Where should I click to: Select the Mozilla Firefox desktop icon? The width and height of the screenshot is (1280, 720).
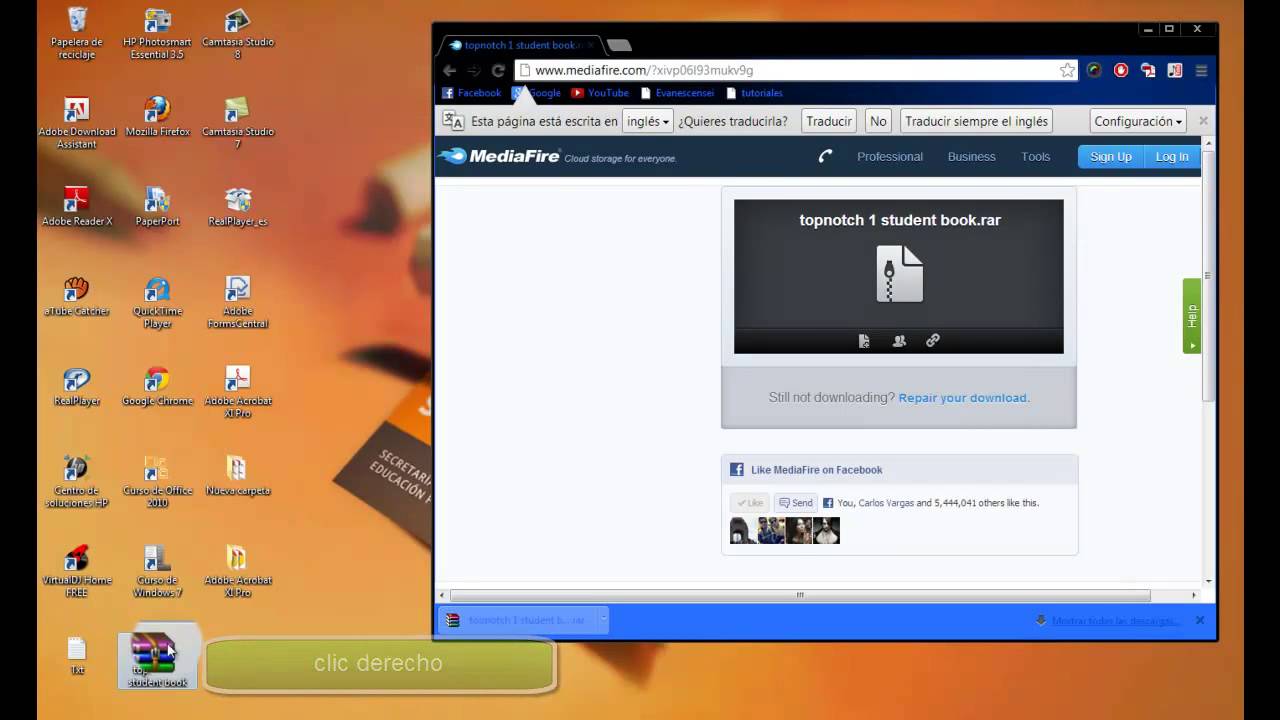pos(157,117)
